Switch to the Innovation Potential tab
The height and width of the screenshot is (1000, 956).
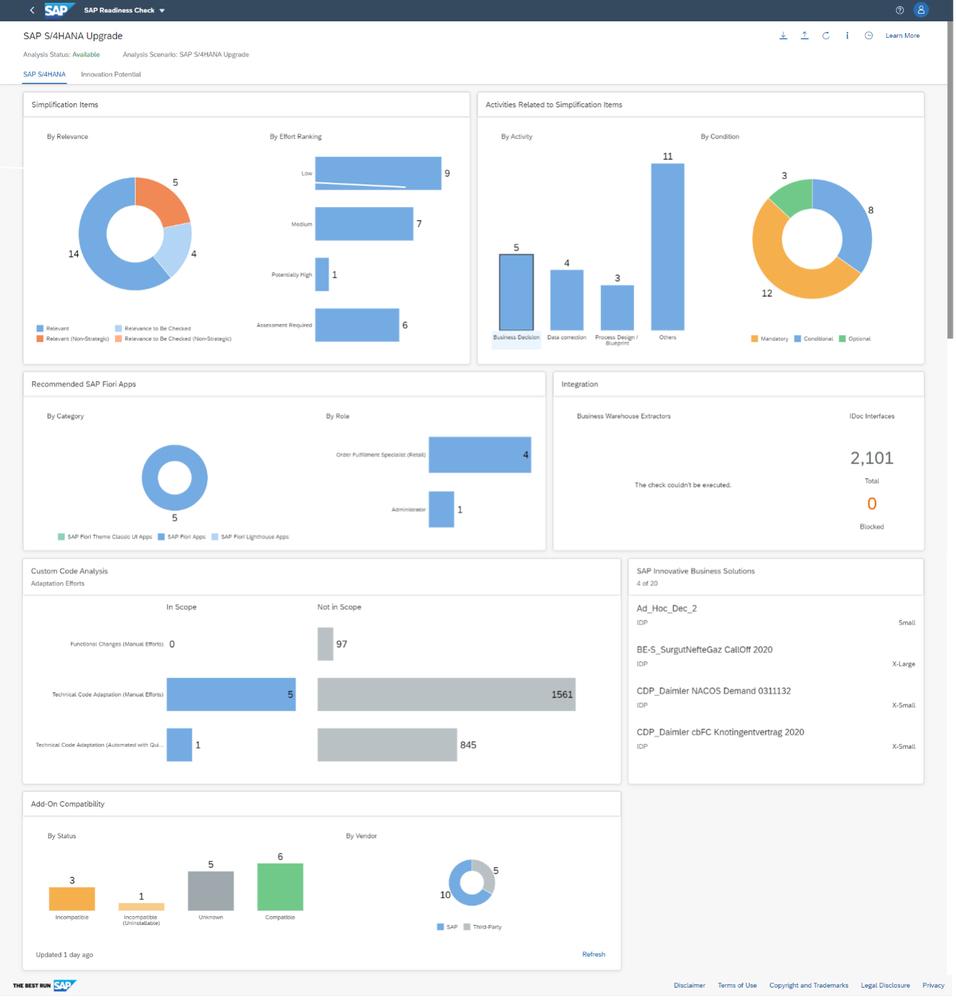(x=110, y=75)
